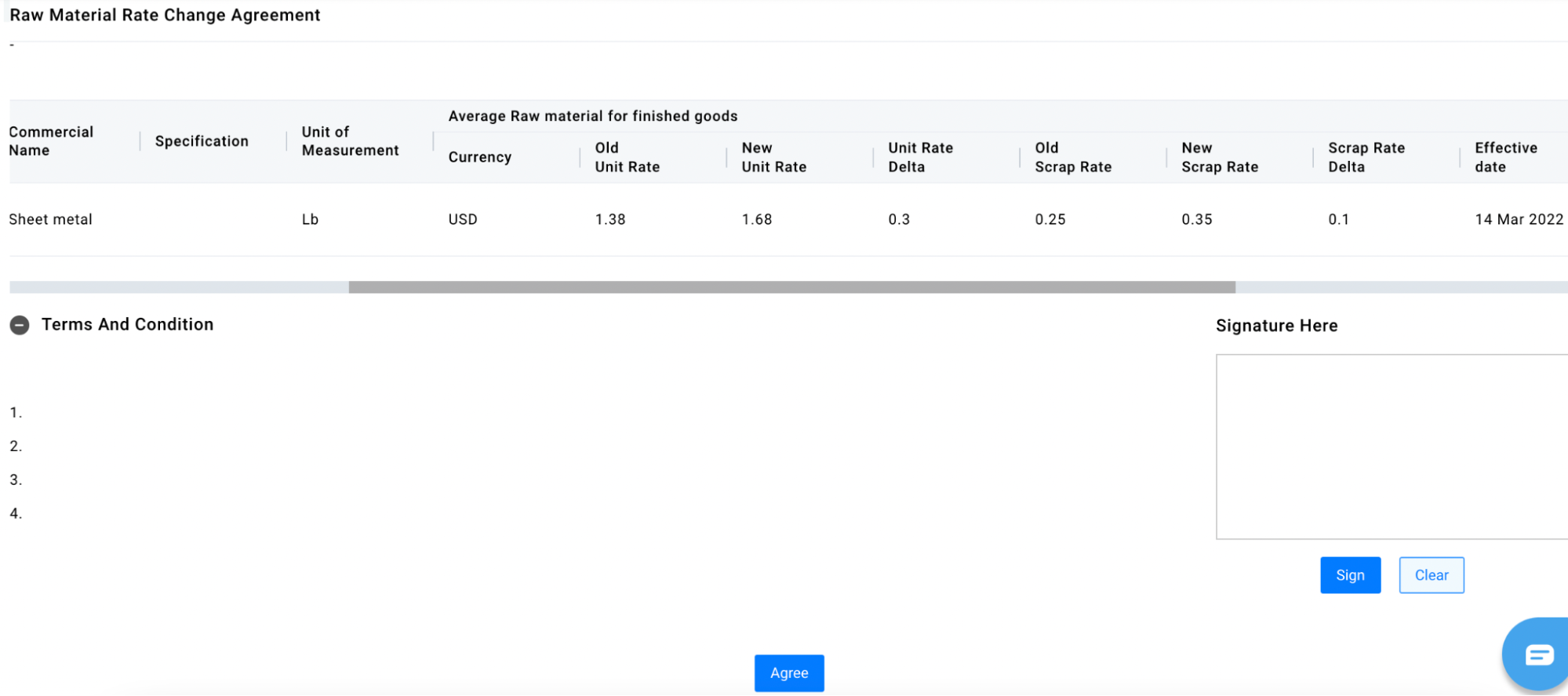Click the Old Scrap Rate header
The height and width of the screenshot is (696, 1568).
(1072, 157)
